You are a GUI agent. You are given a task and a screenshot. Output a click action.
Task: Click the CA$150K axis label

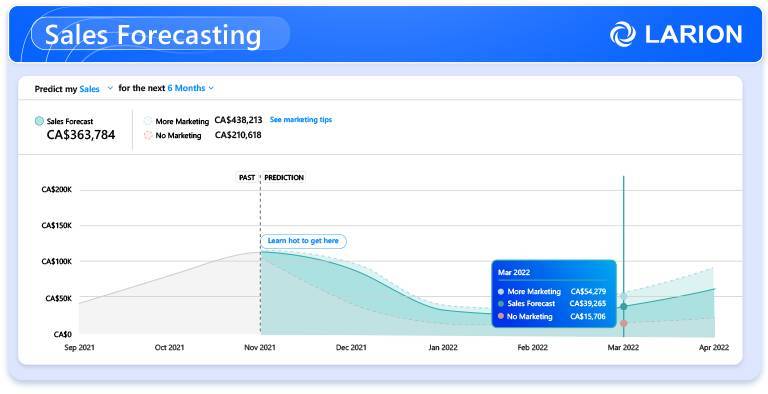coord(56,225)
